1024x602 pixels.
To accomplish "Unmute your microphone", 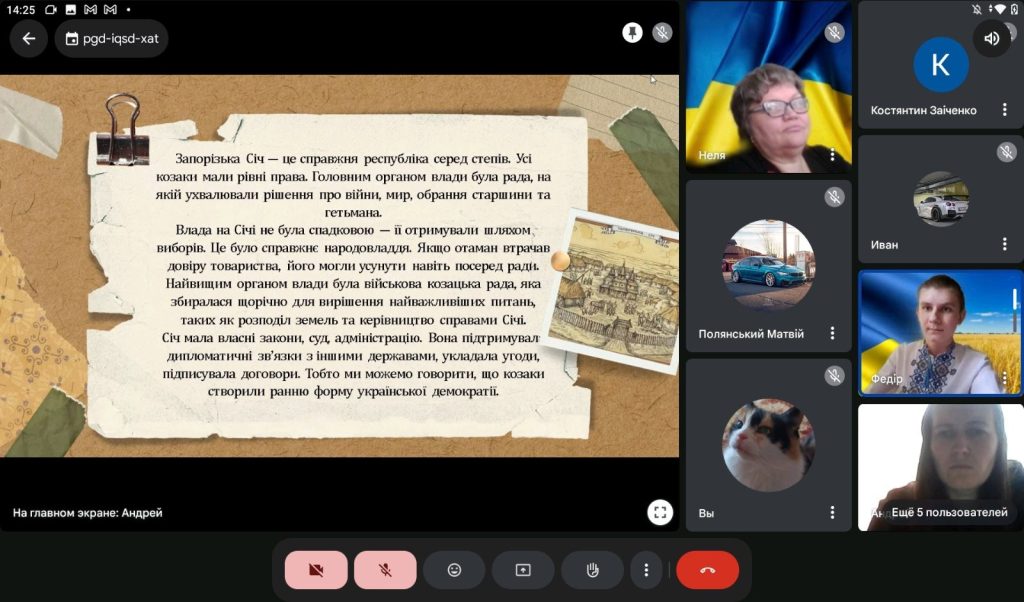I will 385,570.
